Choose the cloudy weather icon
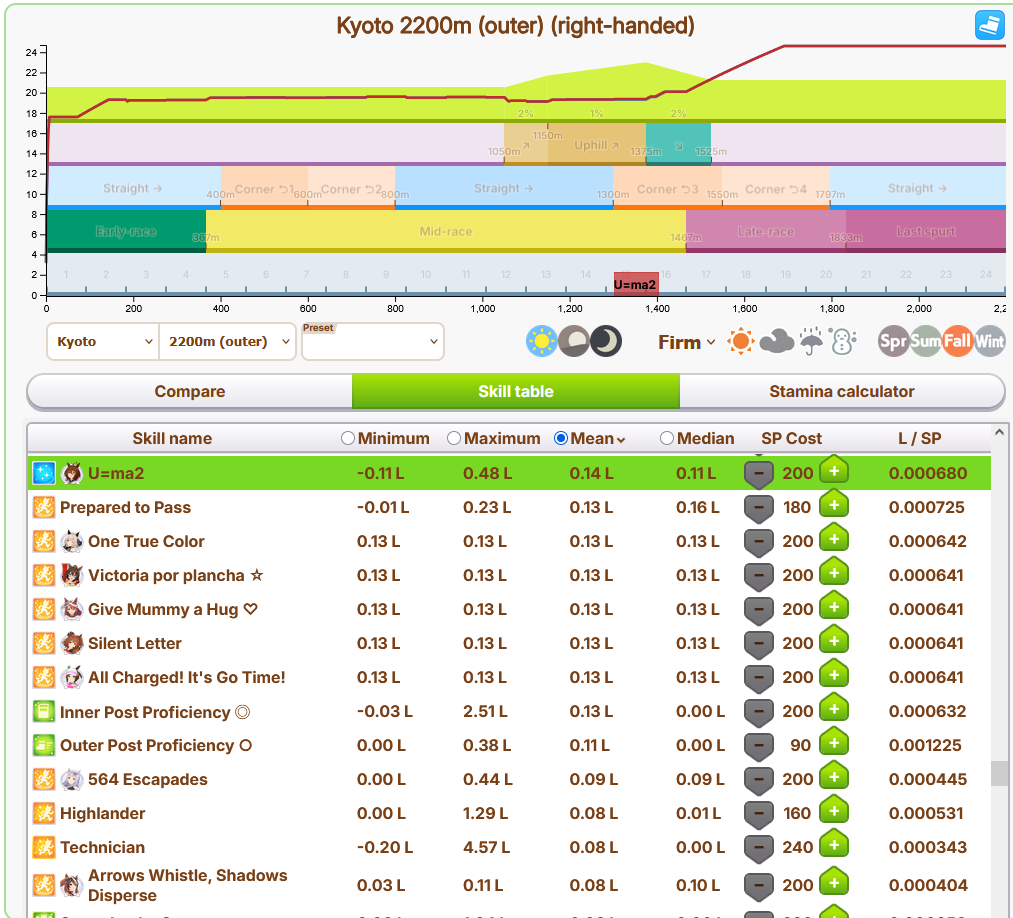The width and height of the screenshot is (1013, 918). 776,341
